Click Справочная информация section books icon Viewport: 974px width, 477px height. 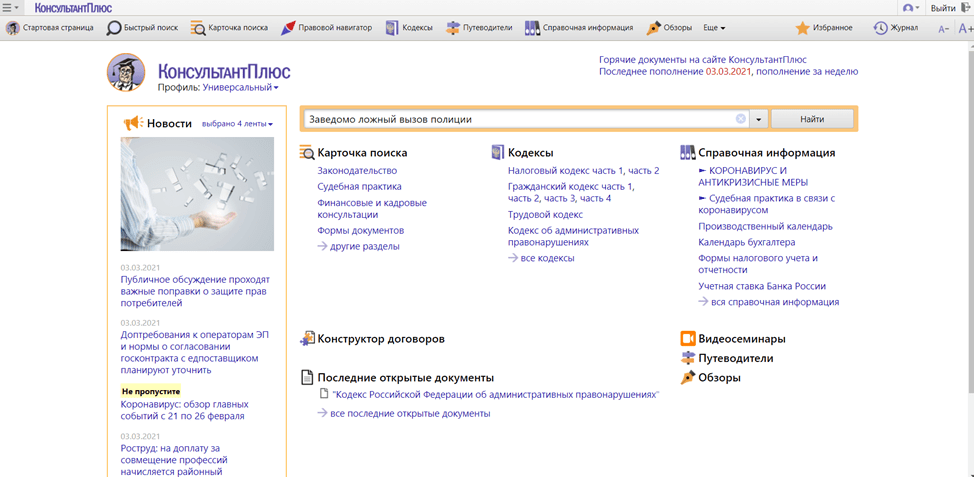[687, 153]
